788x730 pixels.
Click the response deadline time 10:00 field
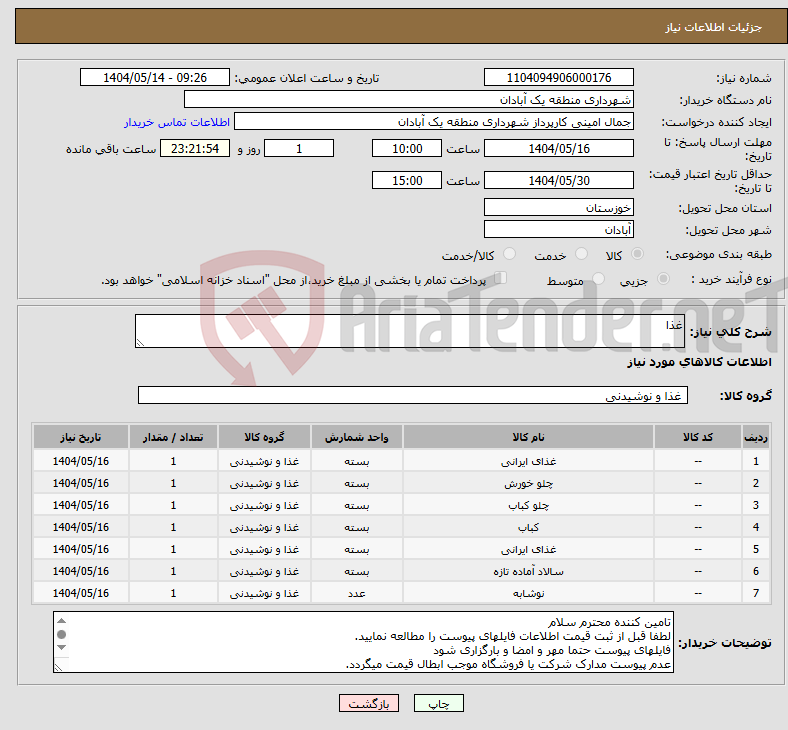click(x=407, y=148)
